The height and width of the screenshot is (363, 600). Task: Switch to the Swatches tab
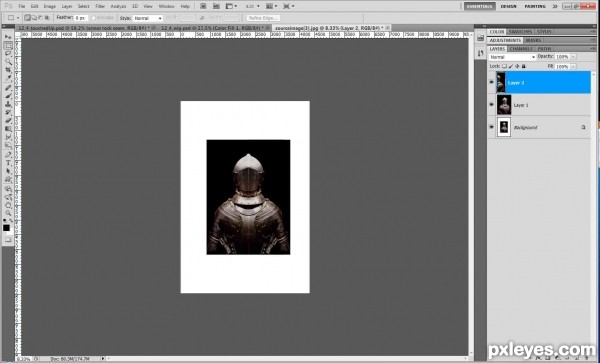tap(520, 32)
